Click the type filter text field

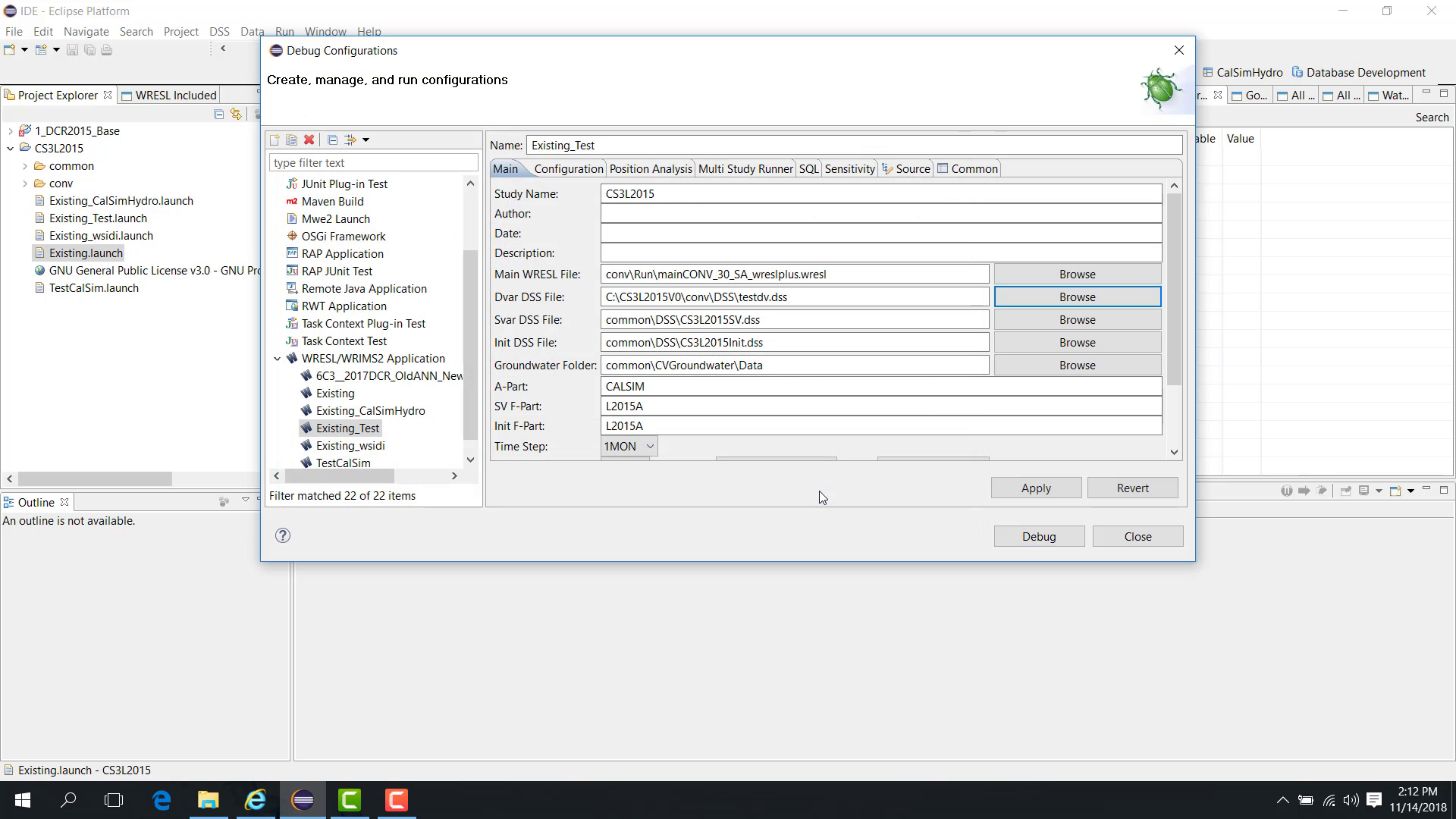pos(373,163)
